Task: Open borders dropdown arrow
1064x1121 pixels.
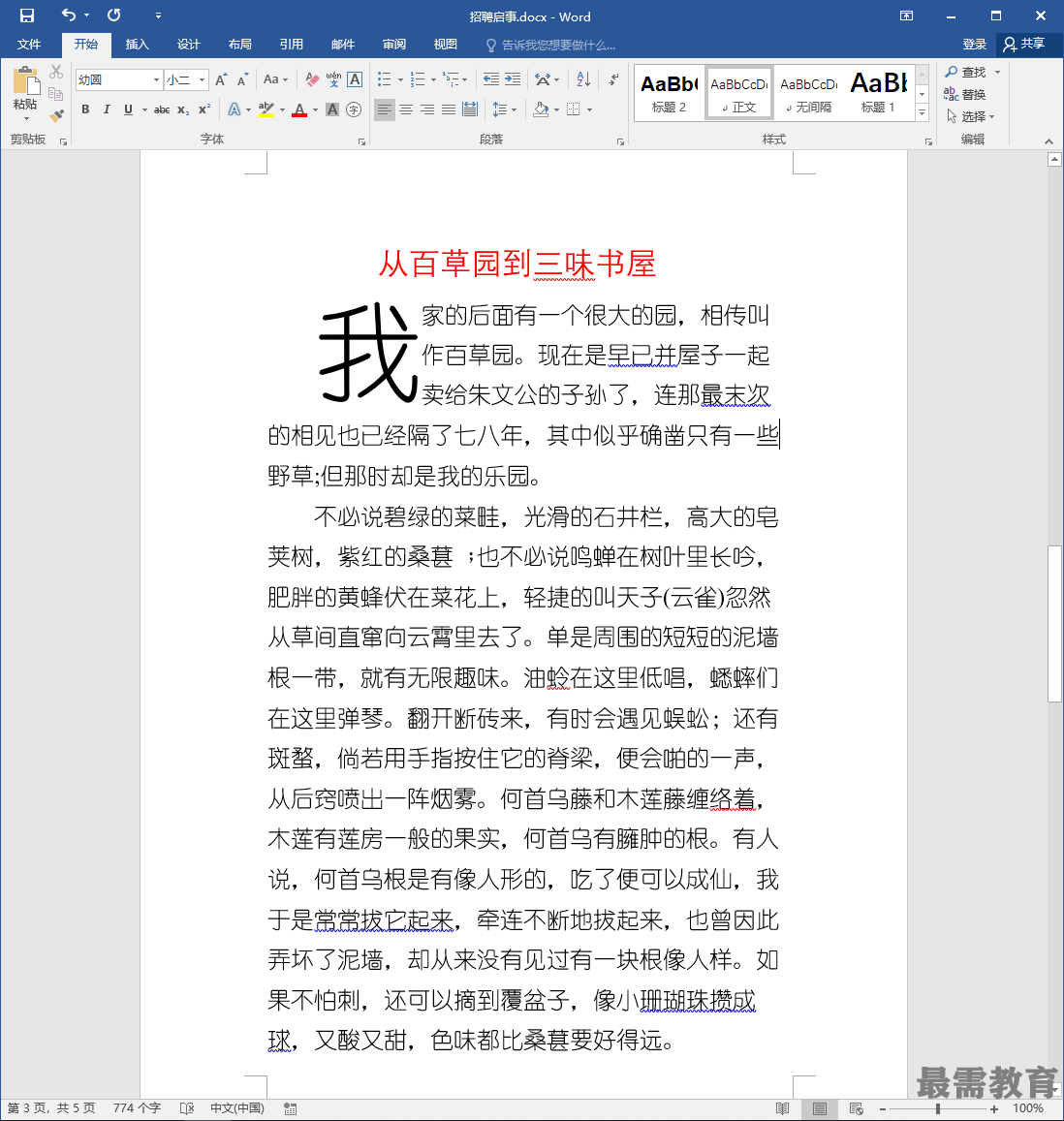Action: pos(590,110)
